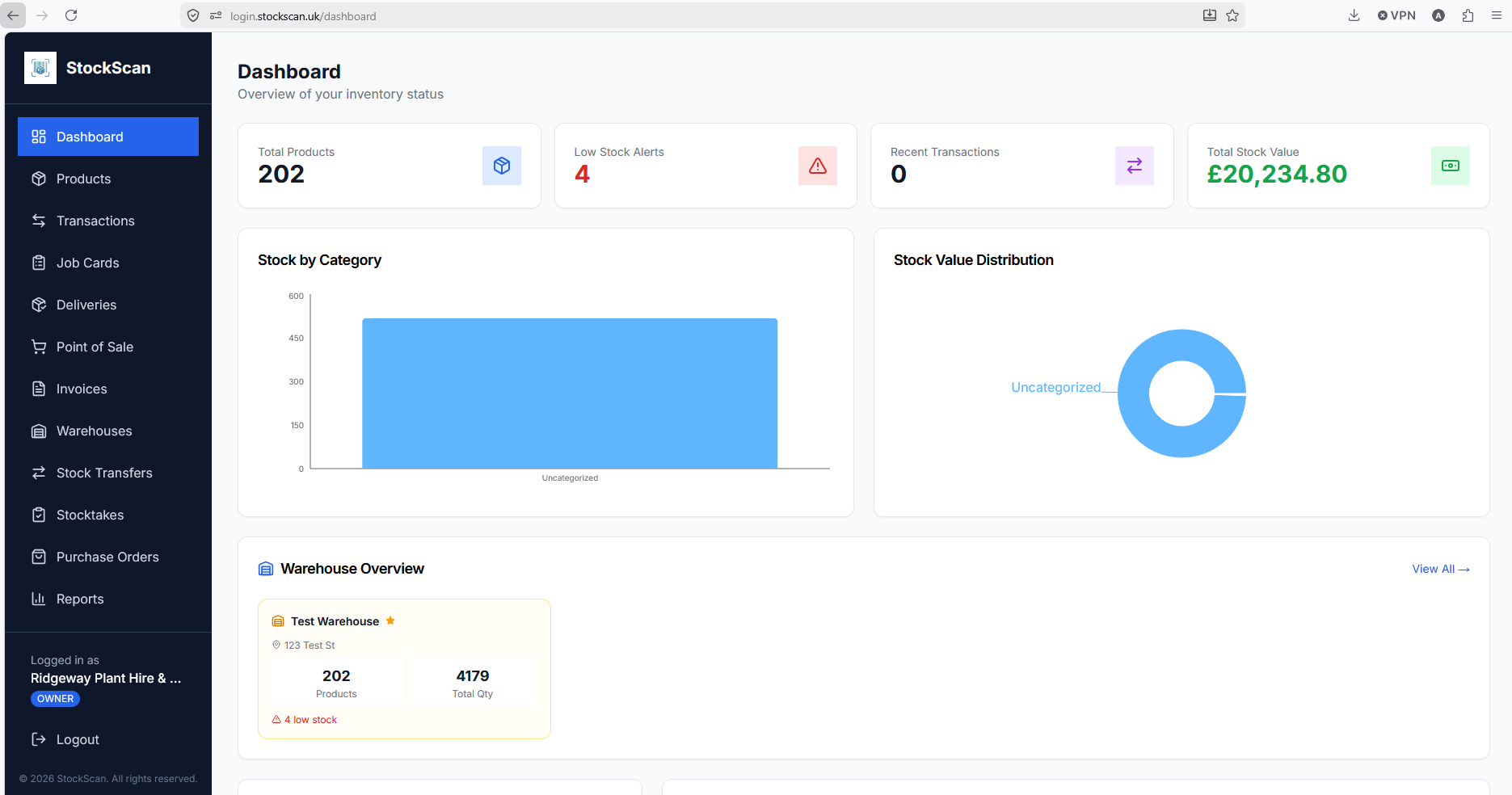Screen dimensions: 1512x795
Task: Select Stocktakes in the sidebar
Action: 108,515
